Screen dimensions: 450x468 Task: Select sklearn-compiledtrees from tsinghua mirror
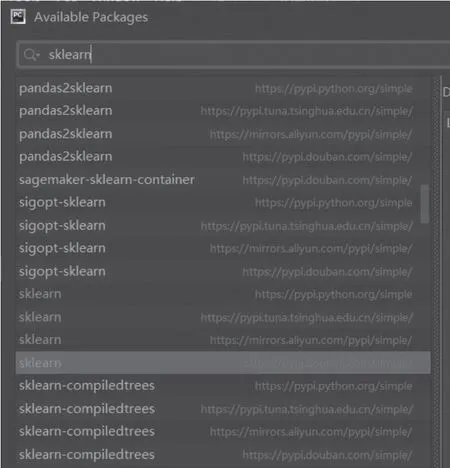(x=223, y=409)
